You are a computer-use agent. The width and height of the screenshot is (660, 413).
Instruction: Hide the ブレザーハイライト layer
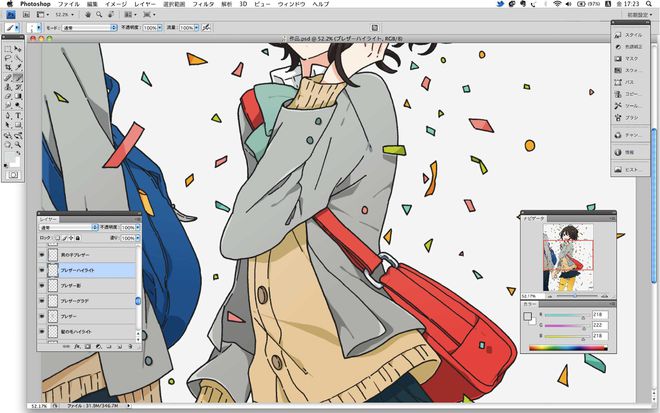point(42,270)
